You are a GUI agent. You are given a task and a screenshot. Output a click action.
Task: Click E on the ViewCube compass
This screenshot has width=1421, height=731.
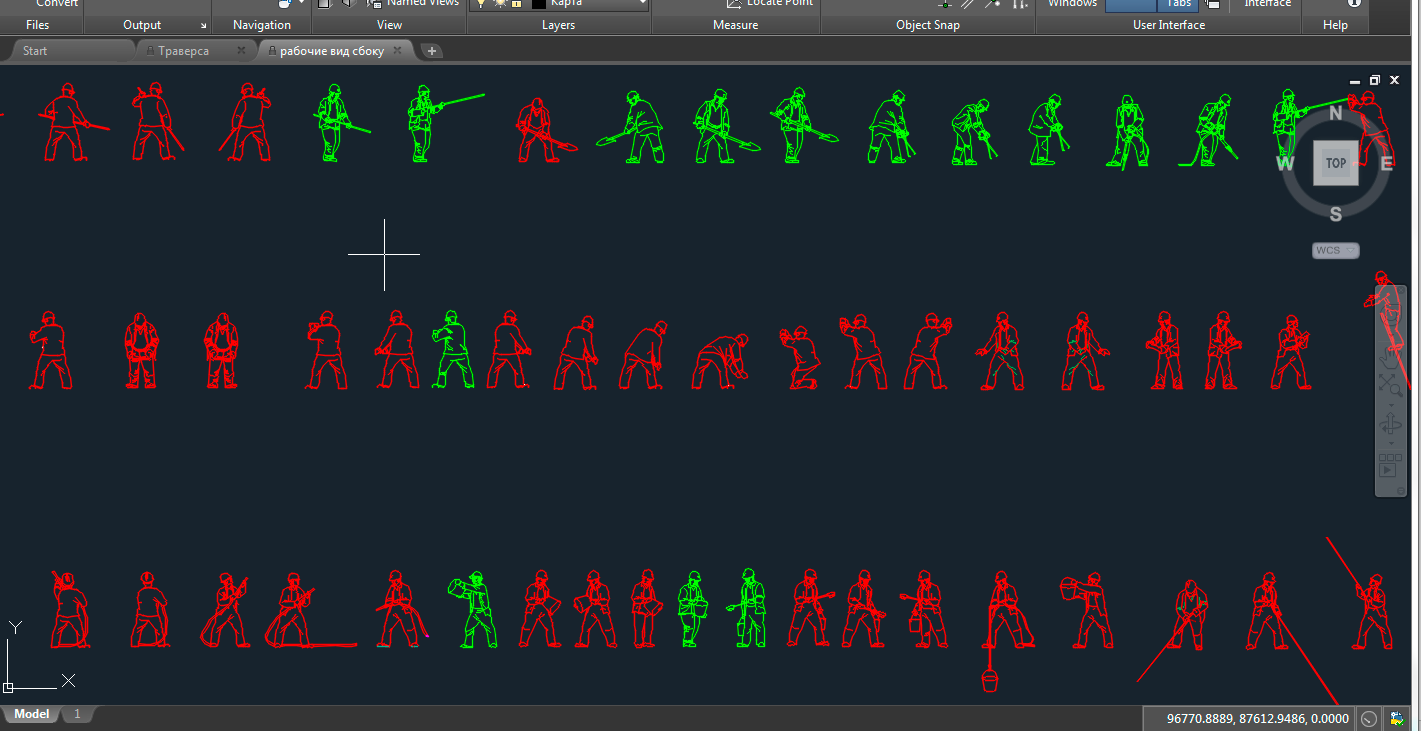point(1386,164)
